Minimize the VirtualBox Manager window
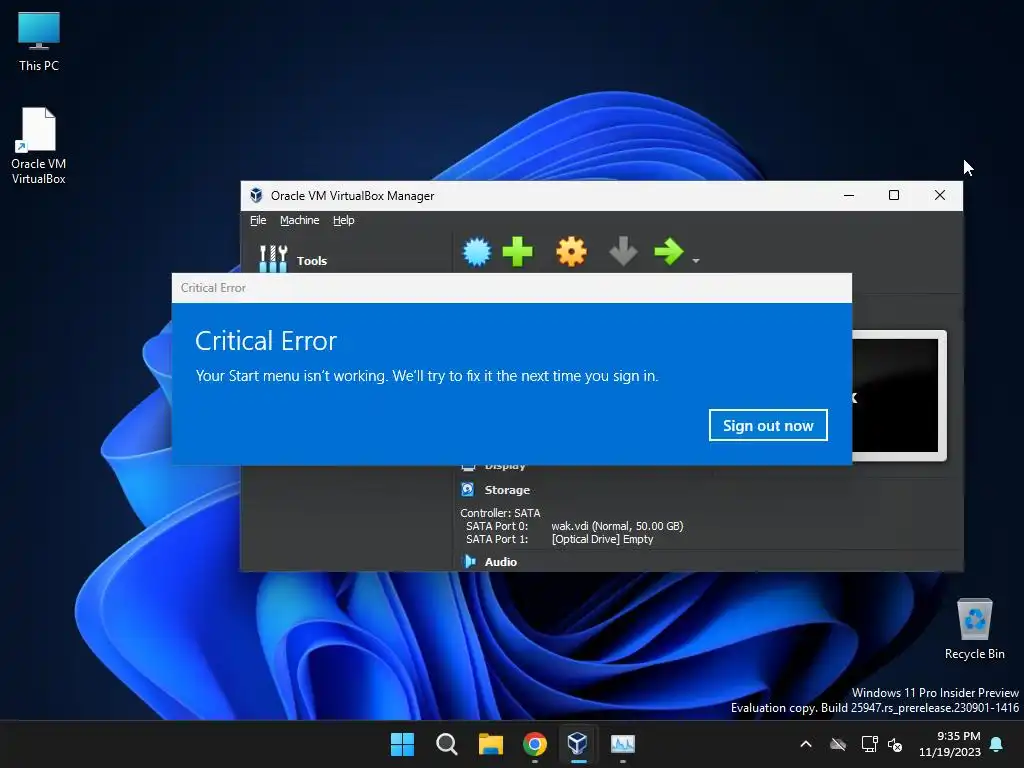 coord(849,195)
